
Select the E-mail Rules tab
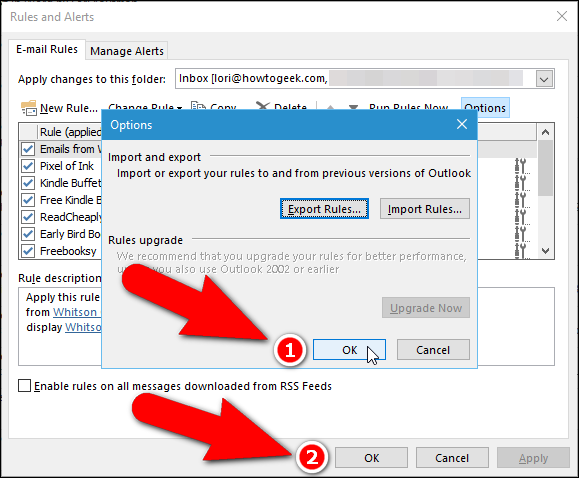pyautogui.click(x=47, y=49)
